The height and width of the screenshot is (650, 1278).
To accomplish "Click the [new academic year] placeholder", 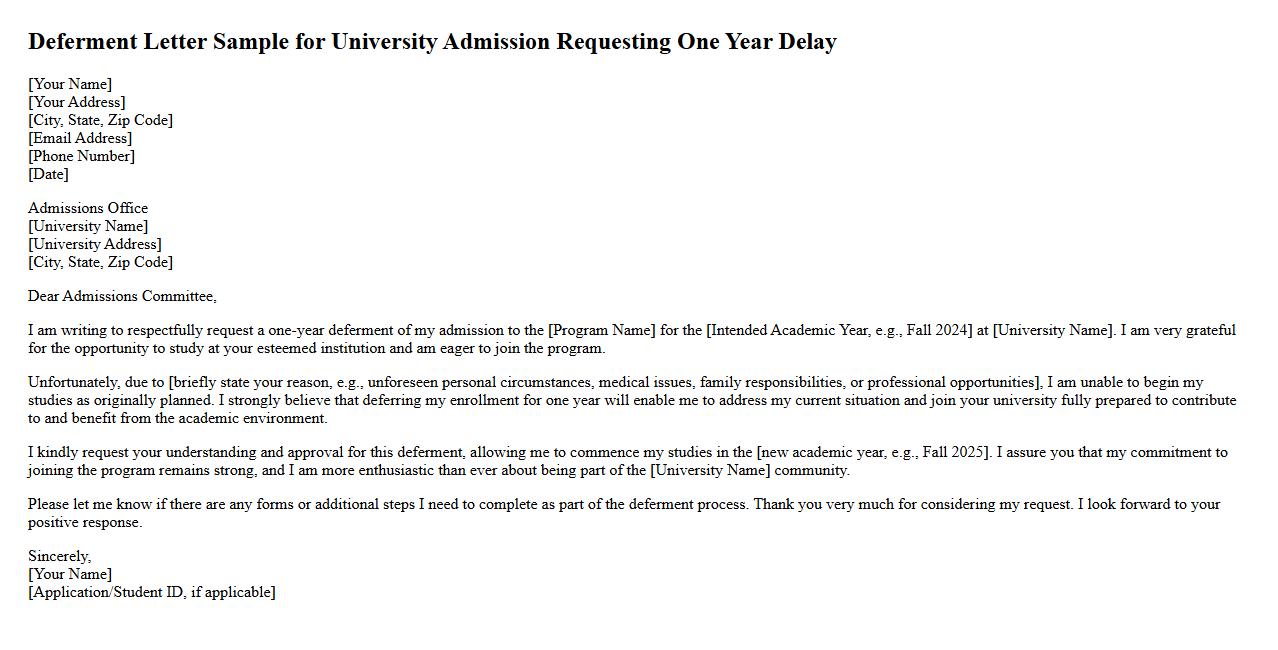I will click(x=872, y=452).
